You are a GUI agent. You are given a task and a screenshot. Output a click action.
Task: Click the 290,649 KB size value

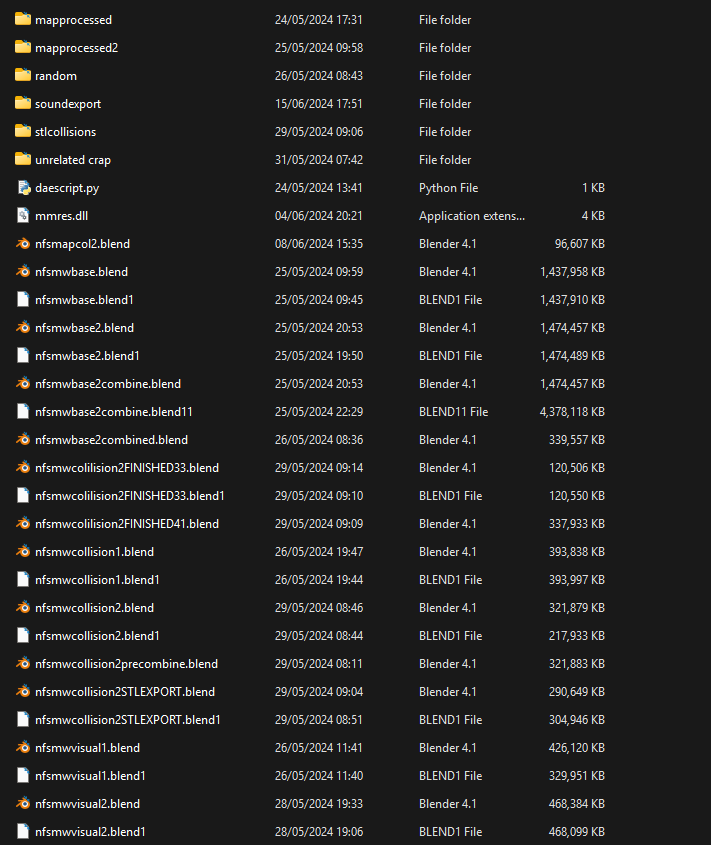coord(577,692)
